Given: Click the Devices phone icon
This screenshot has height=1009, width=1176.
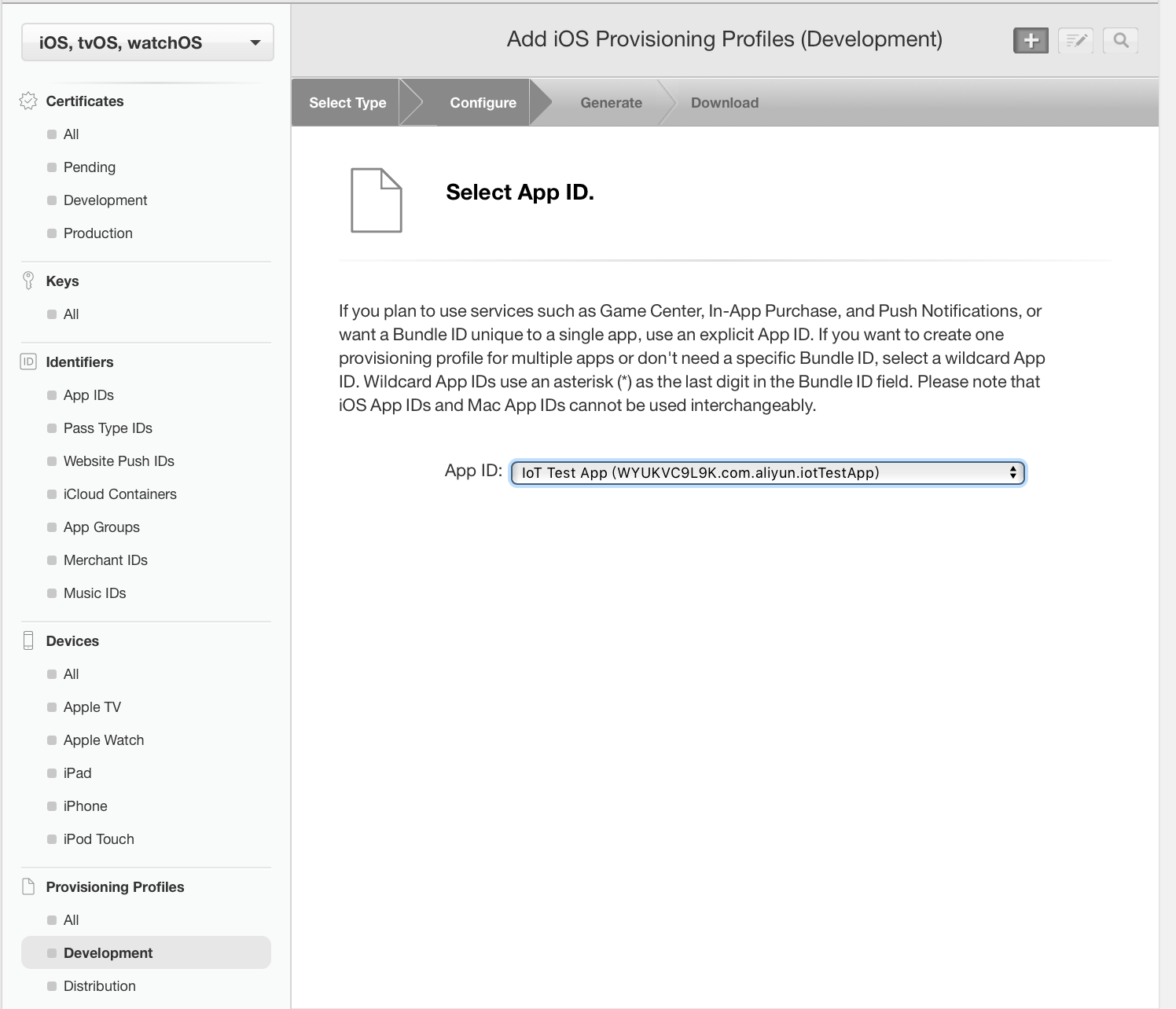Looking at the screenshot, I should coord(28,640).
